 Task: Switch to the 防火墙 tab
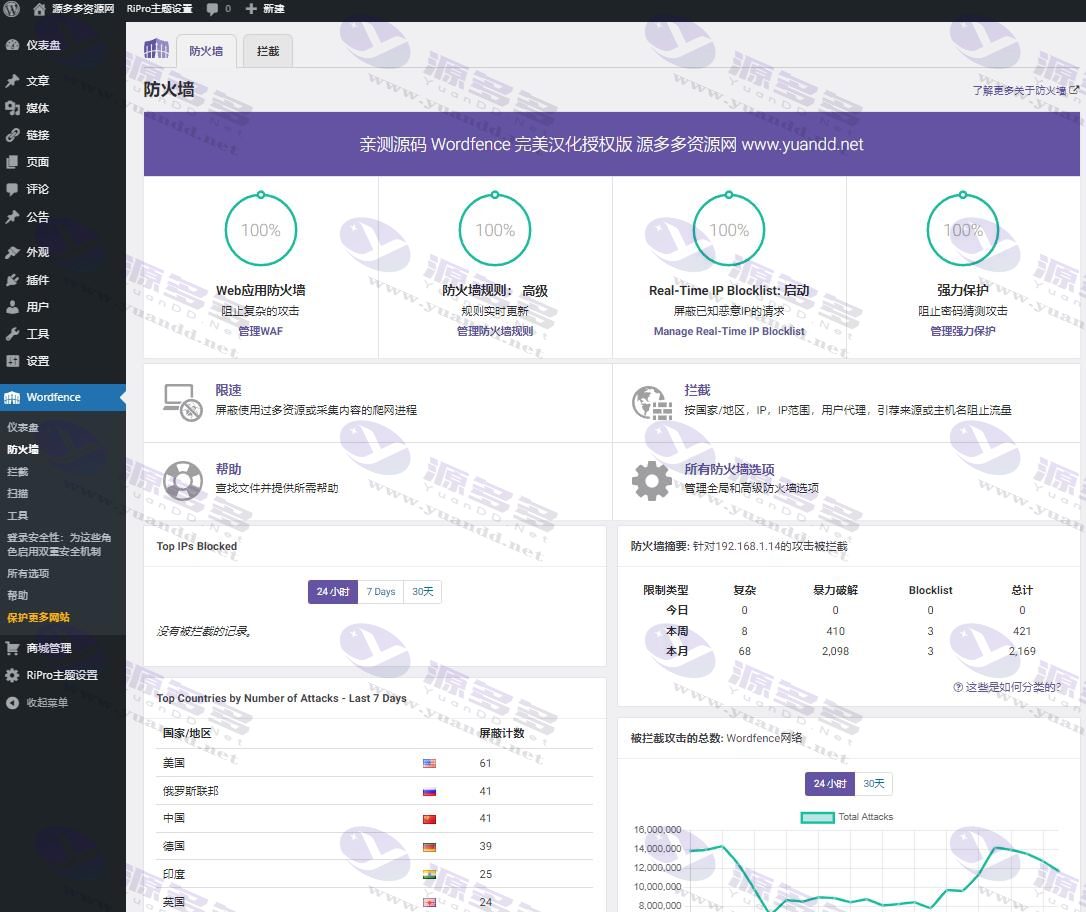[x=206, y=51]
